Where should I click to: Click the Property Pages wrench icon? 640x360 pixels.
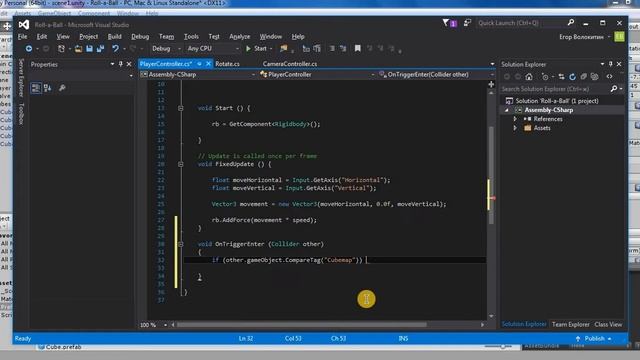point(62,88)
